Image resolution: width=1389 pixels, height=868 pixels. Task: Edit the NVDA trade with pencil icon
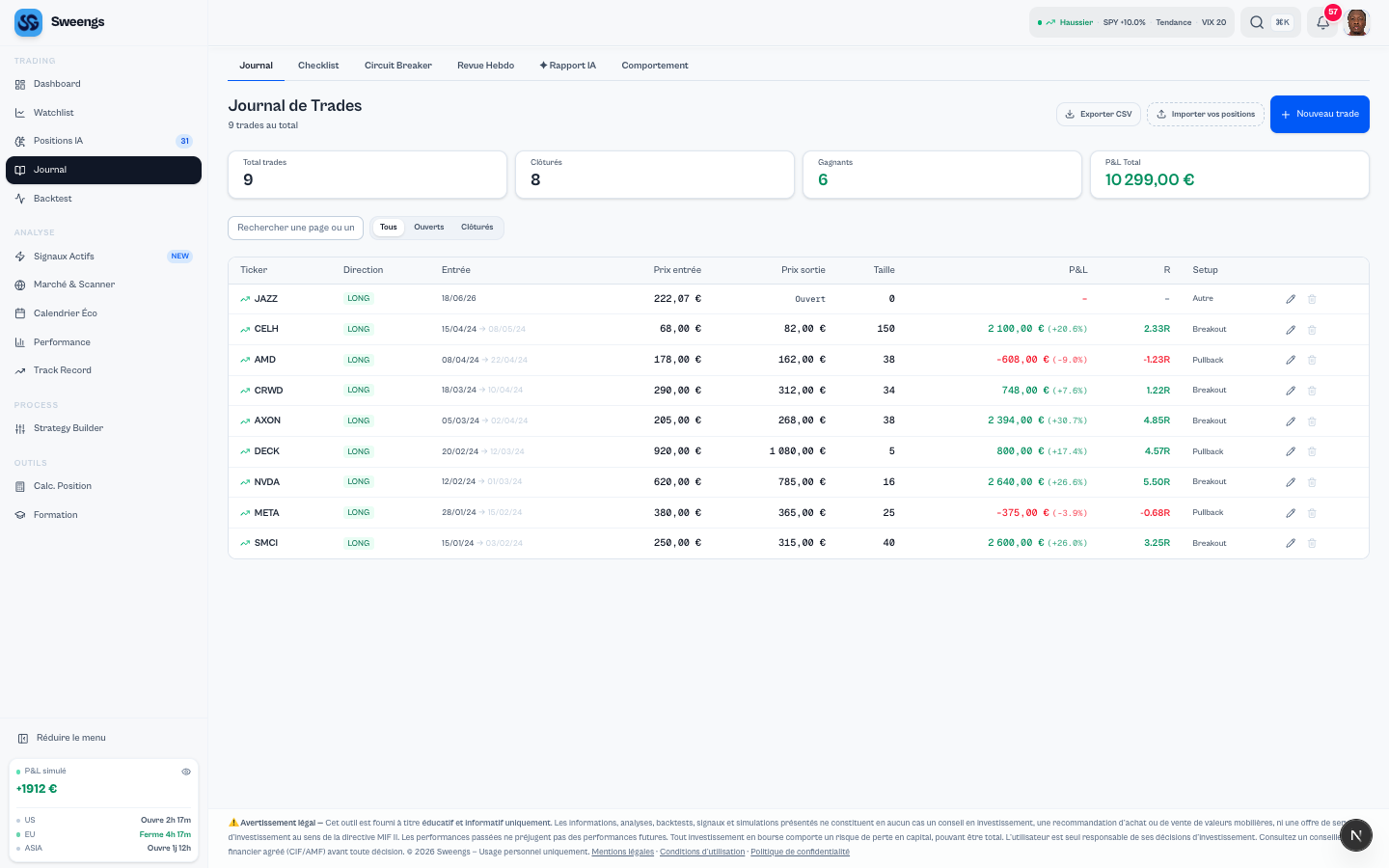[1291, 482]
